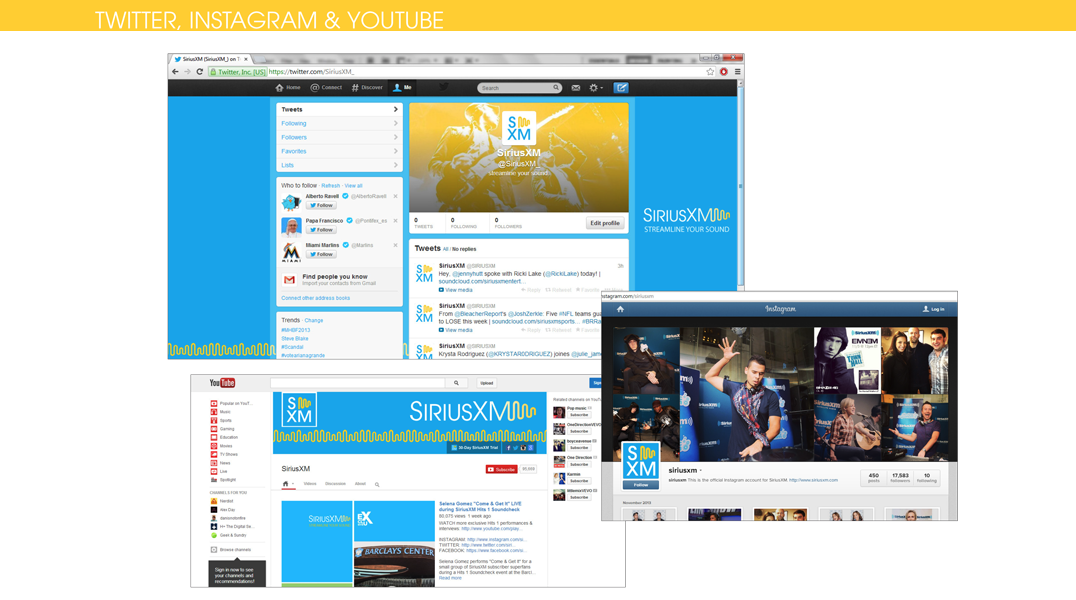The width and height of the screenshot is (1076, 600).
Task: Click the Edit profile button on Twitter
Action: point(605,223)
